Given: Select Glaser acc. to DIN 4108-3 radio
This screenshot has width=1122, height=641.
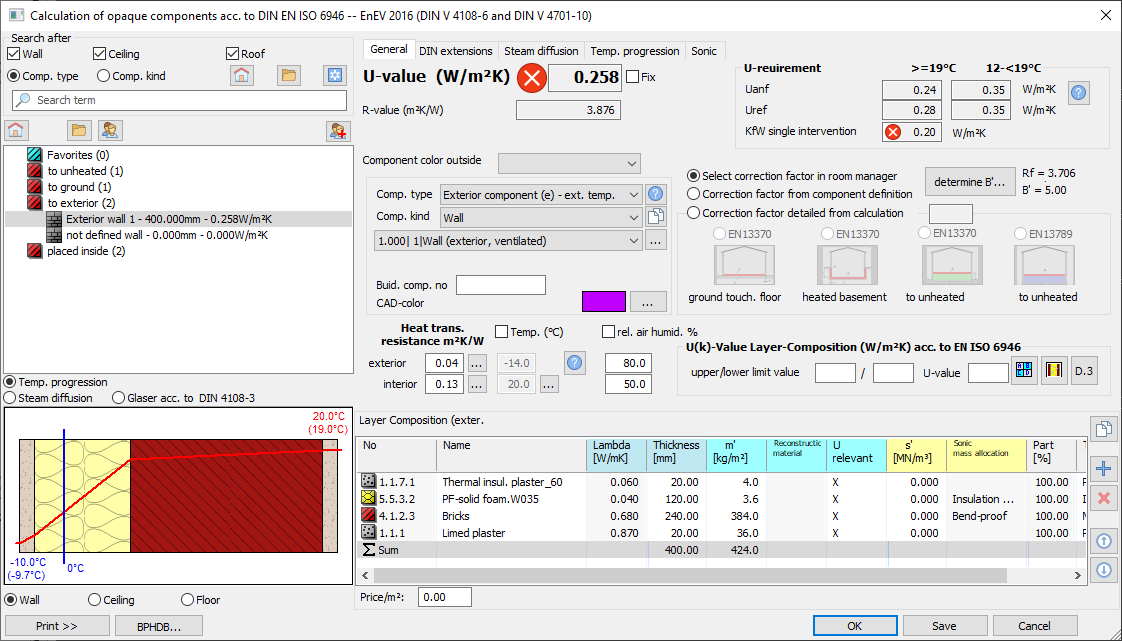Looking at the screenshot, I should pos(119,398).
